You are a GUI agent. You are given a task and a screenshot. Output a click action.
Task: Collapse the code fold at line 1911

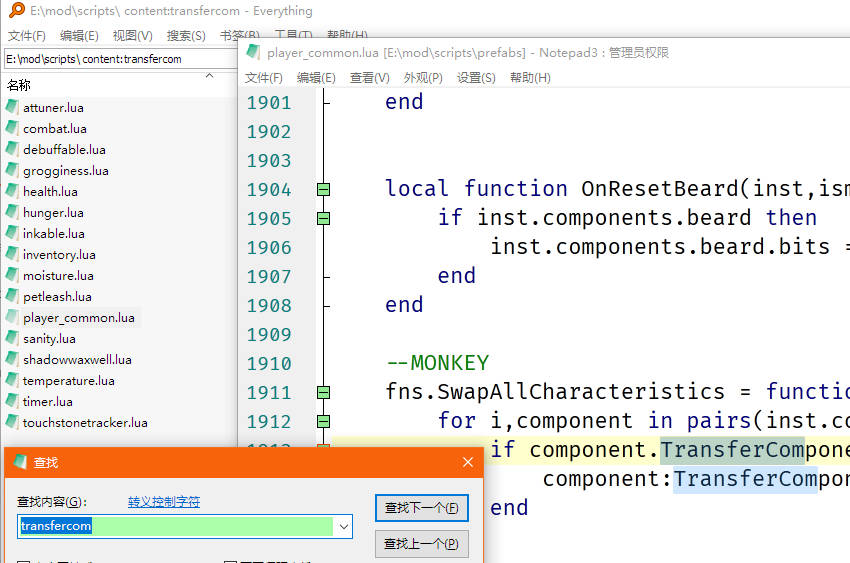pos(323,392)
